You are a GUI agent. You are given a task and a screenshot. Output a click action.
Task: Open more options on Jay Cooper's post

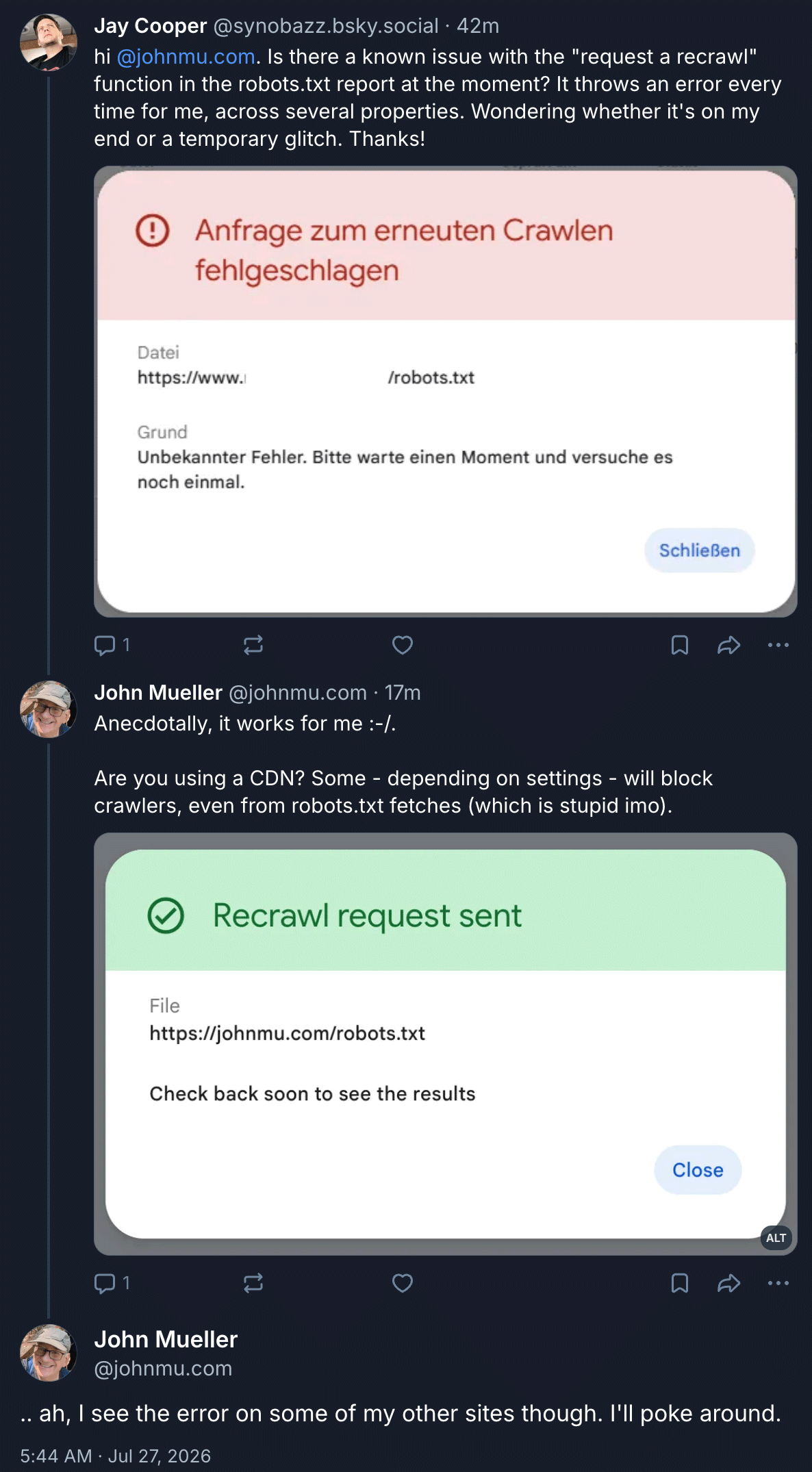pyautogui.click(x=778, y=645)
